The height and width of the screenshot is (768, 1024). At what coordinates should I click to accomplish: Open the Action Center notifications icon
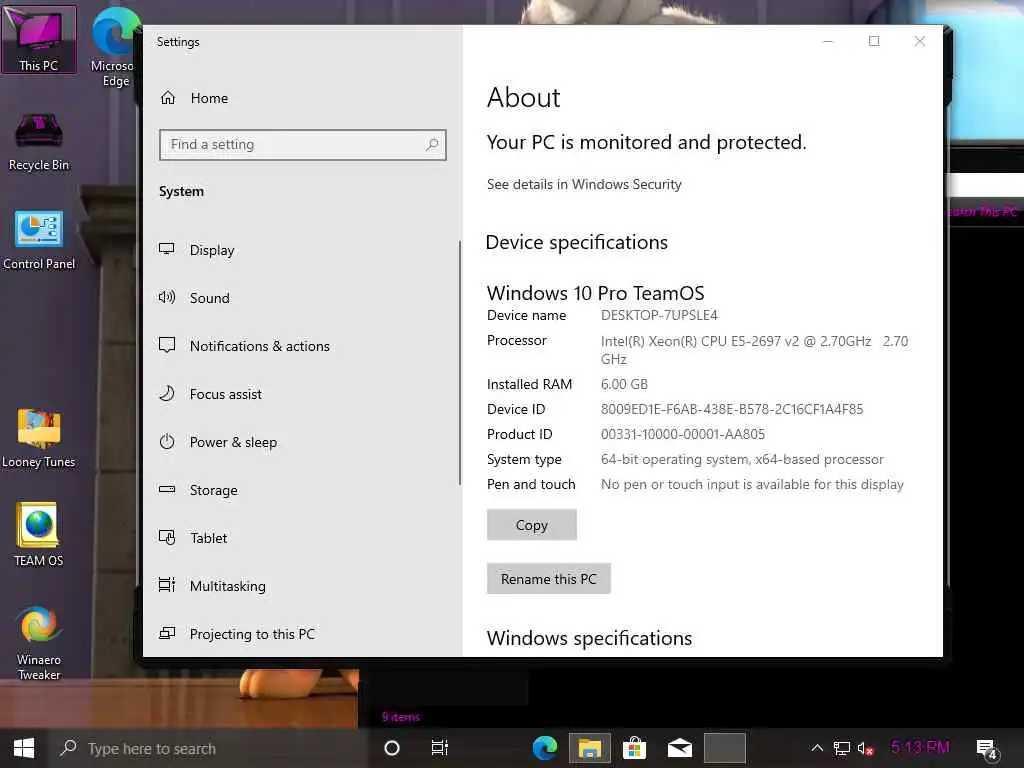click(x=986, y=749)
